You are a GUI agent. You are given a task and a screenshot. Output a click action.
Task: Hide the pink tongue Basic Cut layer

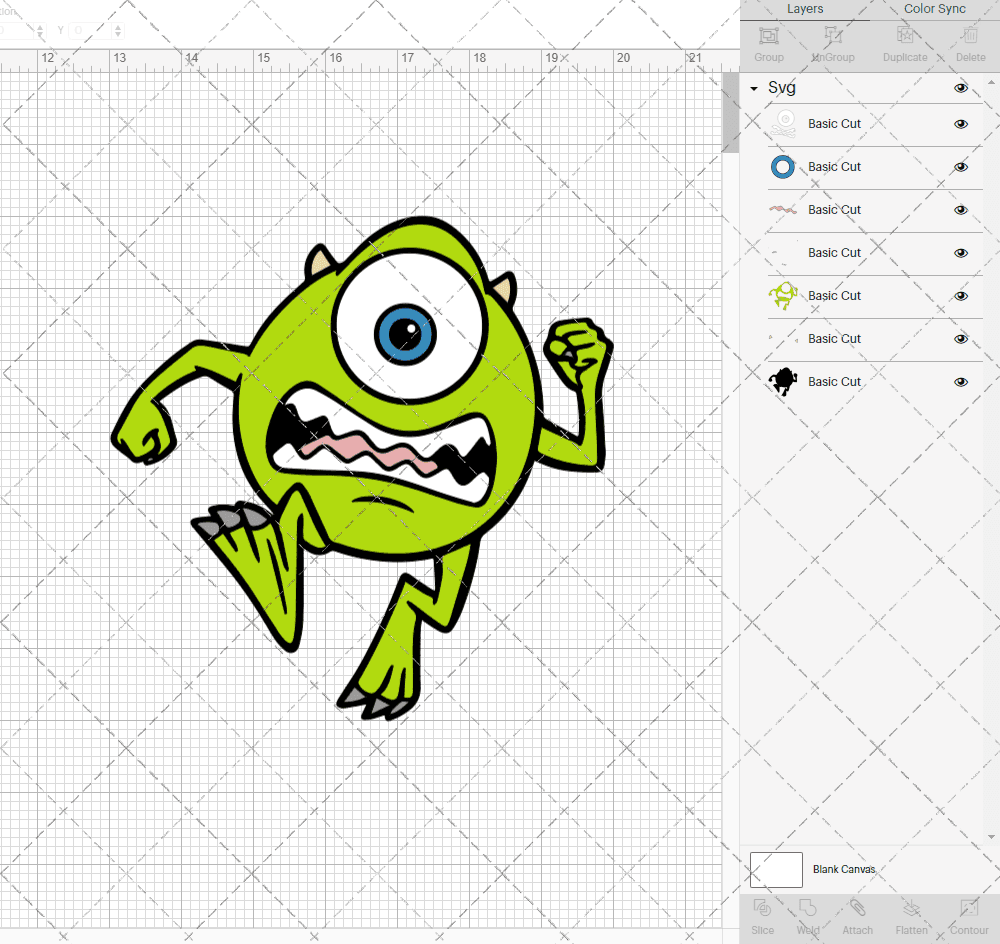click(960, 210)
